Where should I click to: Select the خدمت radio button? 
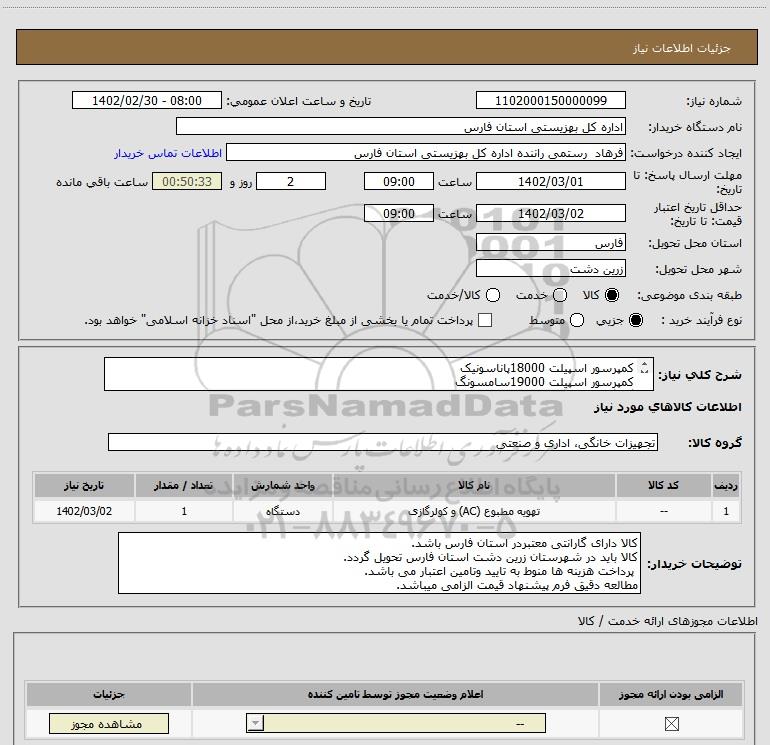560,295
